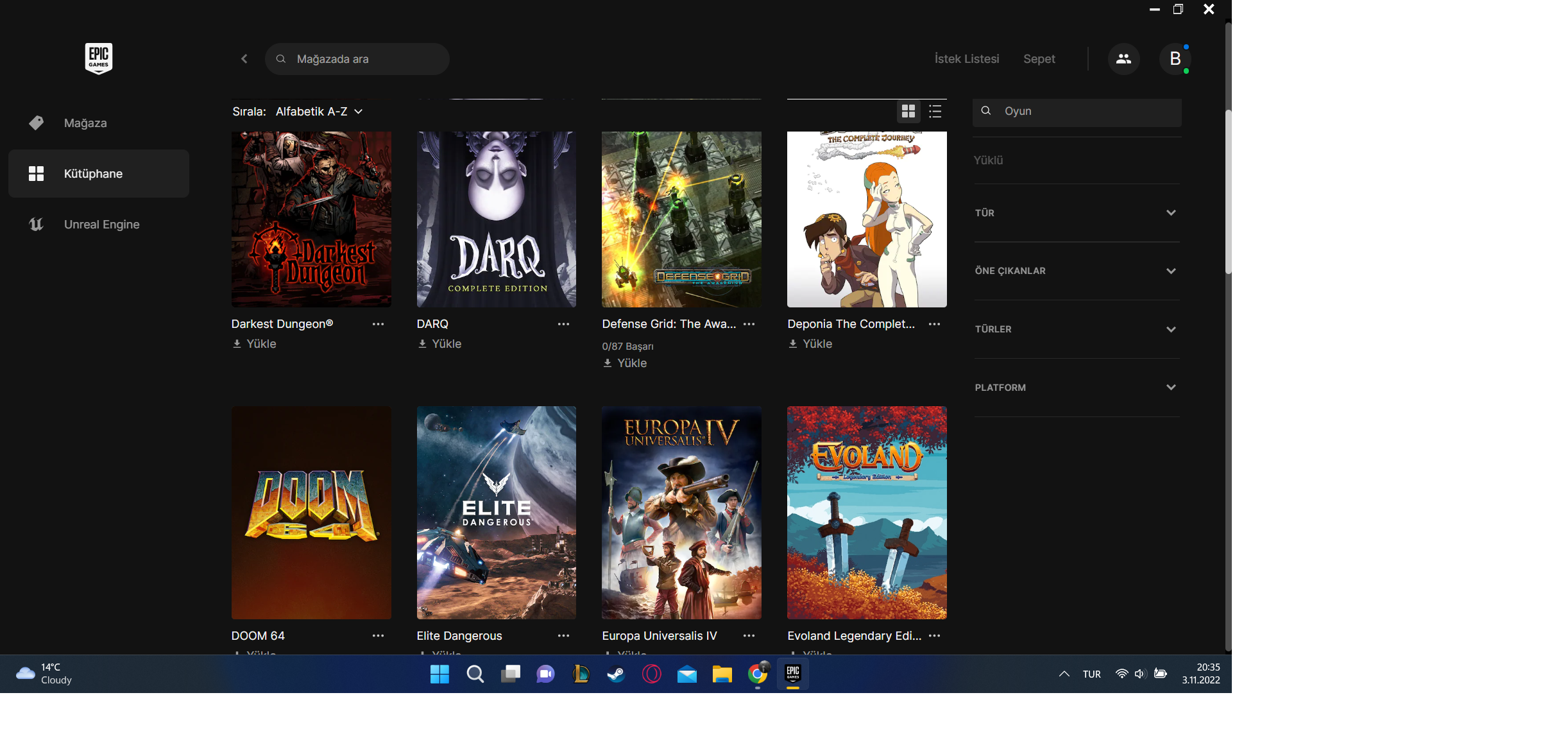The height and width of the screenshot is (729, 1568).
Task: Open the Deponia cover thumbnail
Action: click(x=867, y=219)
